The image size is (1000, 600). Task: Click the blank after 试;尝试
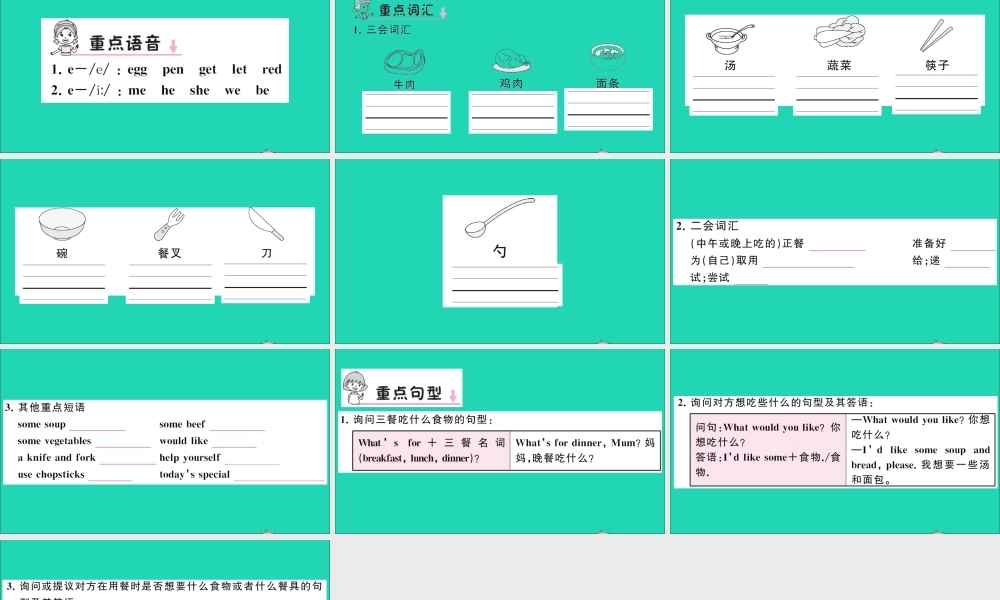tap(751, 279)
